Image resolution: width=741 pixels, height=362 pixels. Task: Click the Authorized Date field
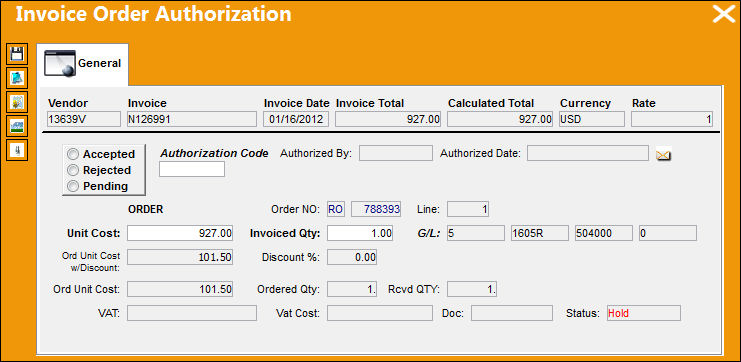click(x=588, y=153)
